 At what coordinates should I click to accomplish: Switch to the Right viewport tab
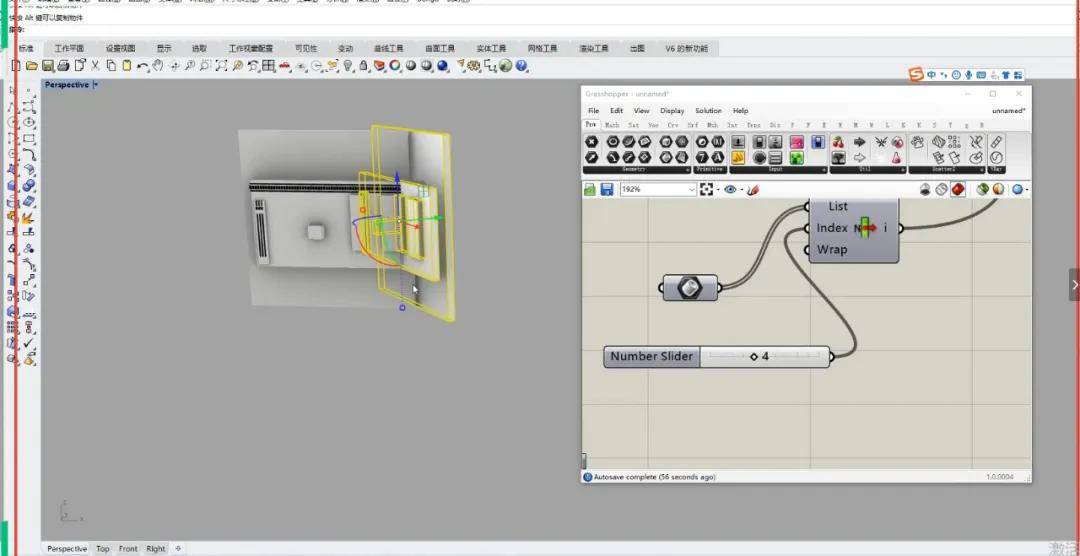click(x=156, y=548)
